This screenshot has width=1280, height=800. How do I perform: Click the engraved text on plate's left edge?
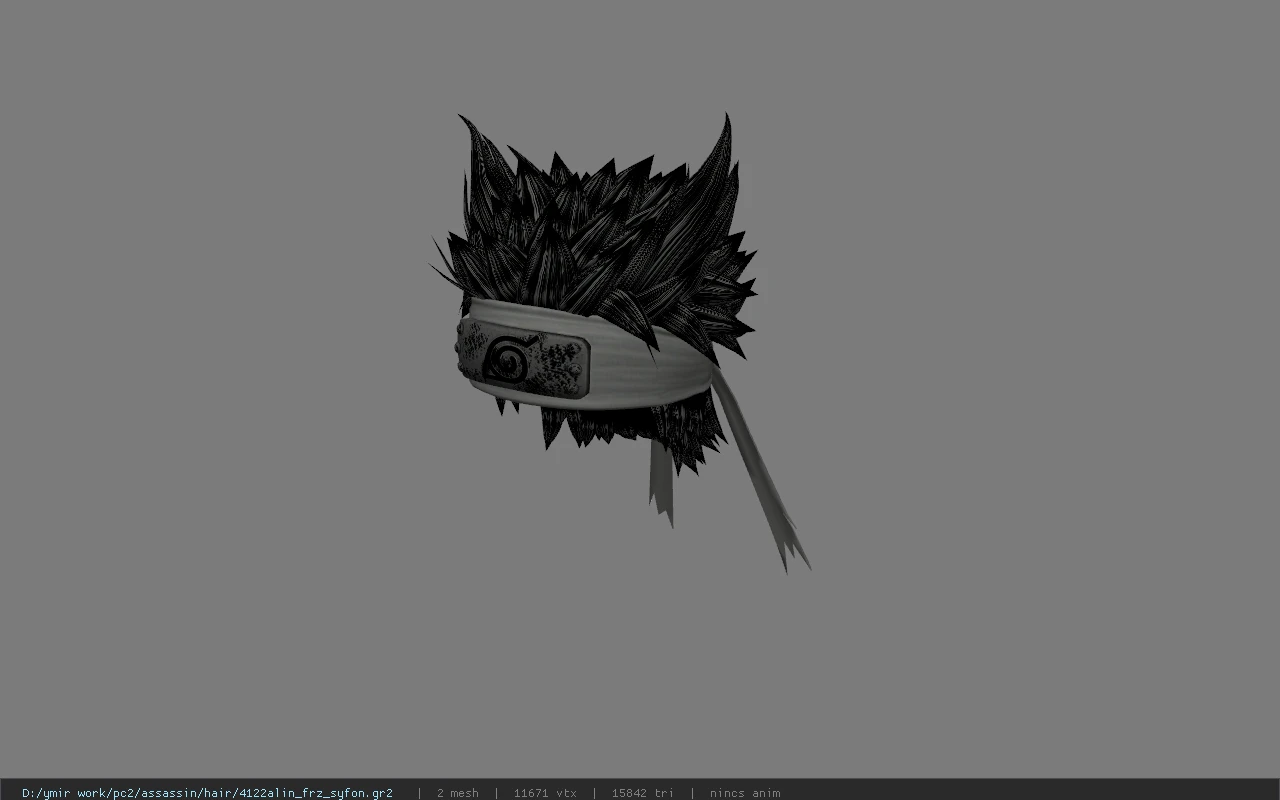click(471, 346)
